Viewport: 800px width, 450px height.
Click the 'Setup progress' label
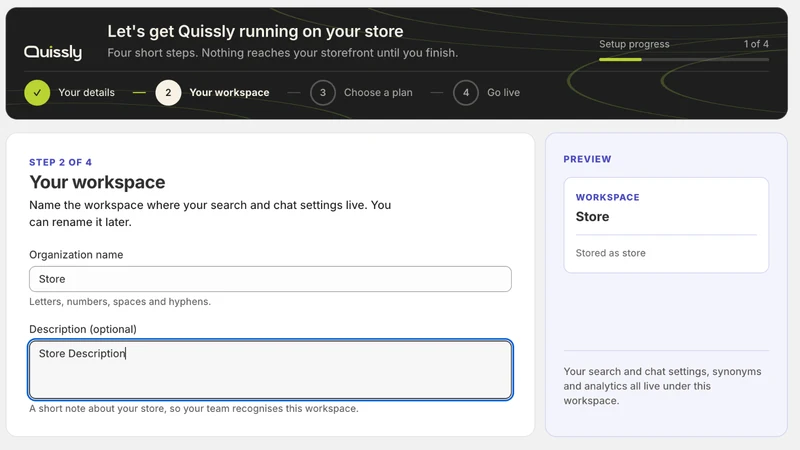(x=634, y=44)
